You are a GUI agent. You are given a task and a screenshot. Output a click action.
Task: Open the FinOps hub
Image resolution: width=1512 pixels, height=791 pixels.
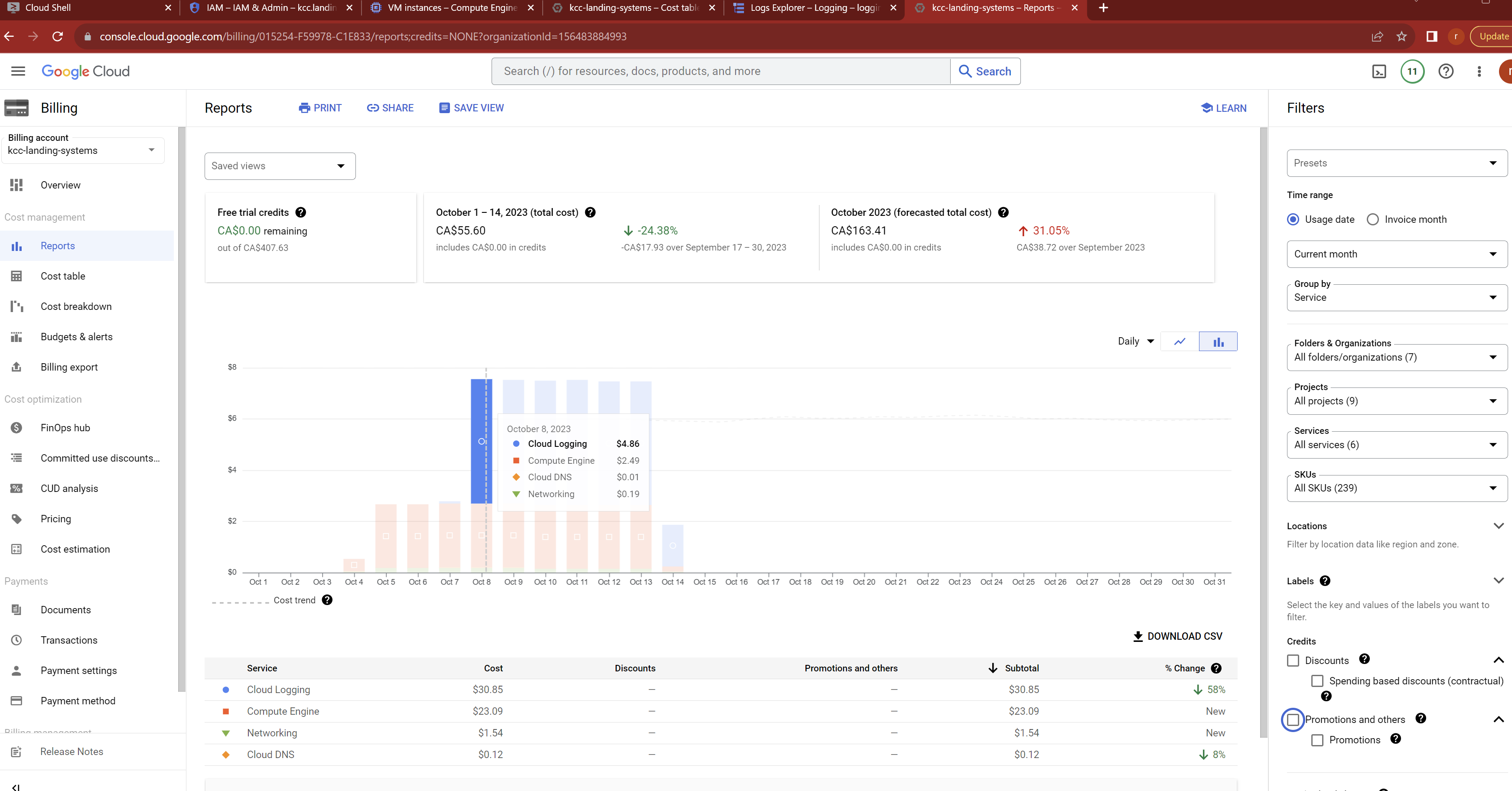65,427
